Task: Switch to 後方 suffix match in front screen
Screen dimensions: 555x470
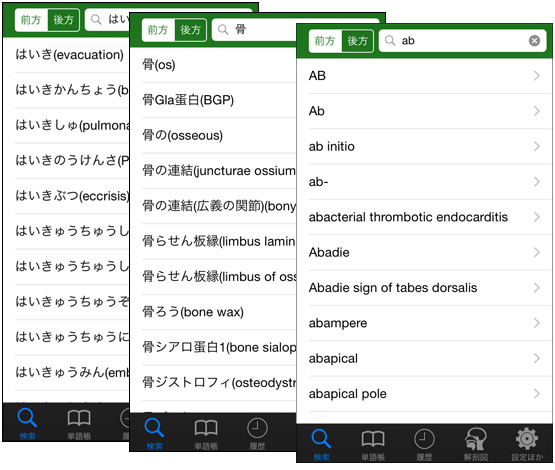Action: tap(357, 41)
